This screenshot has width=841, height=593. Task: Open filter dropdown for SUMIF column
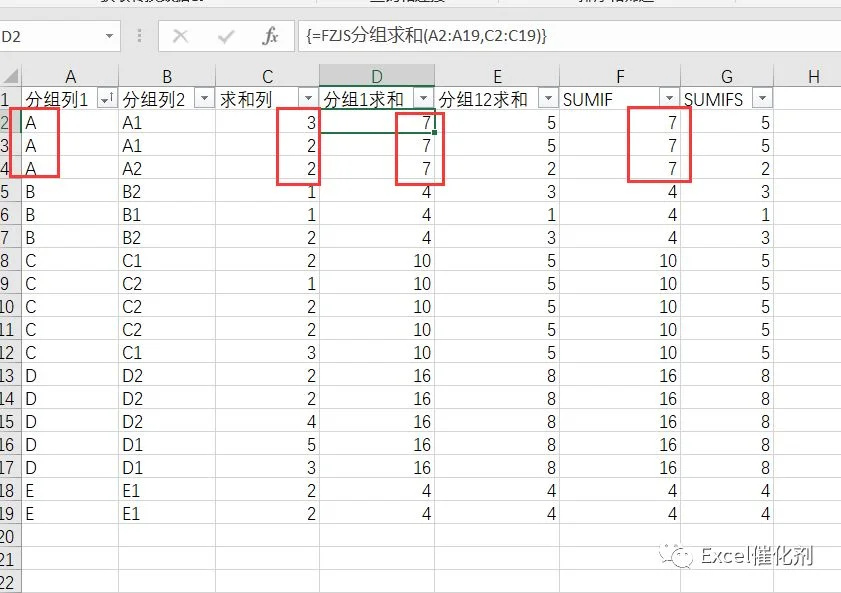click(x=669, y=99)
